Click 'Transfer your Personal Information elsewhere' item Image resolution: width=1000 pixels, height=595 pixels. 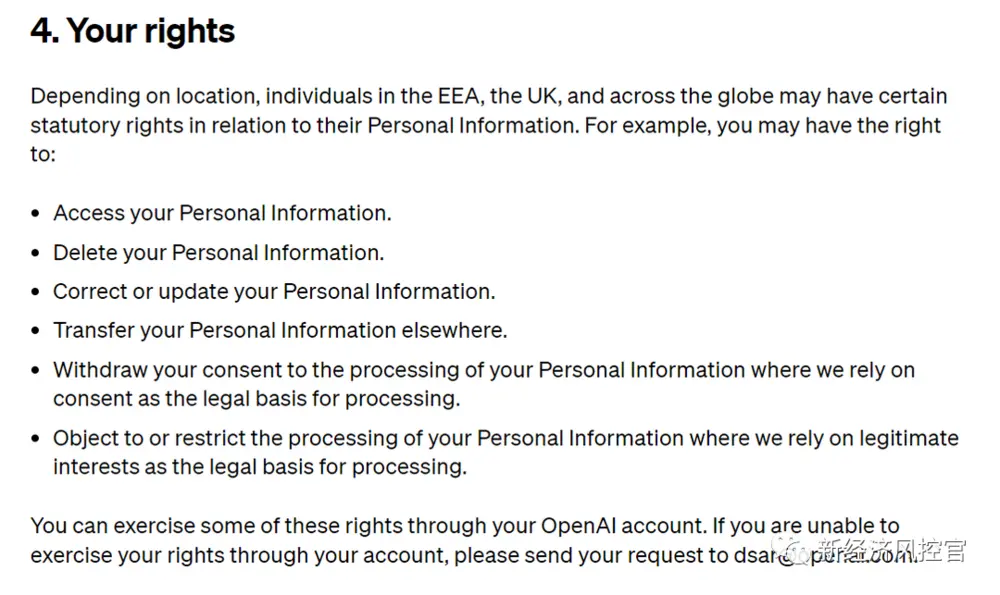click(280, 331)
